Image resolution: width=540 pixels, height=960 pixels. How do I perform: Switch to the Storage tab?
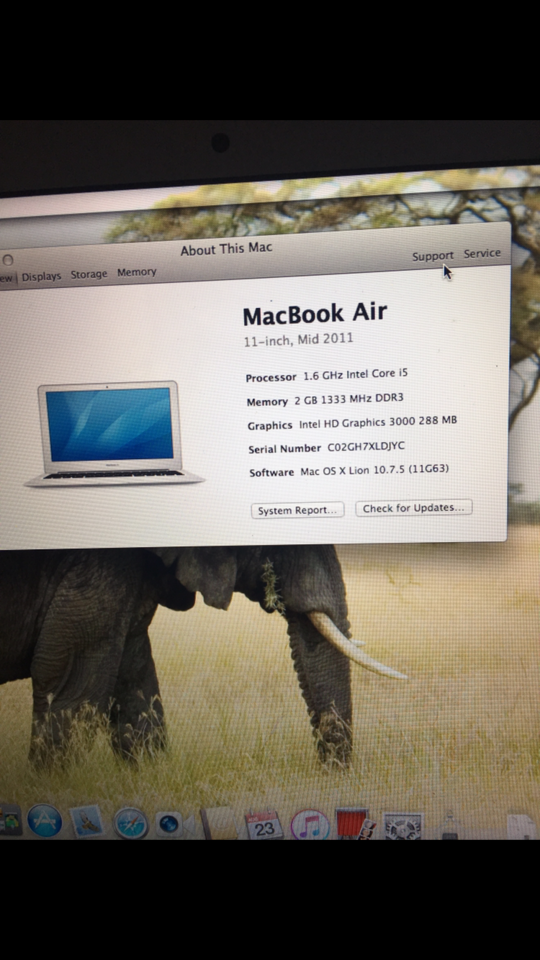click(x=89, y=274)
